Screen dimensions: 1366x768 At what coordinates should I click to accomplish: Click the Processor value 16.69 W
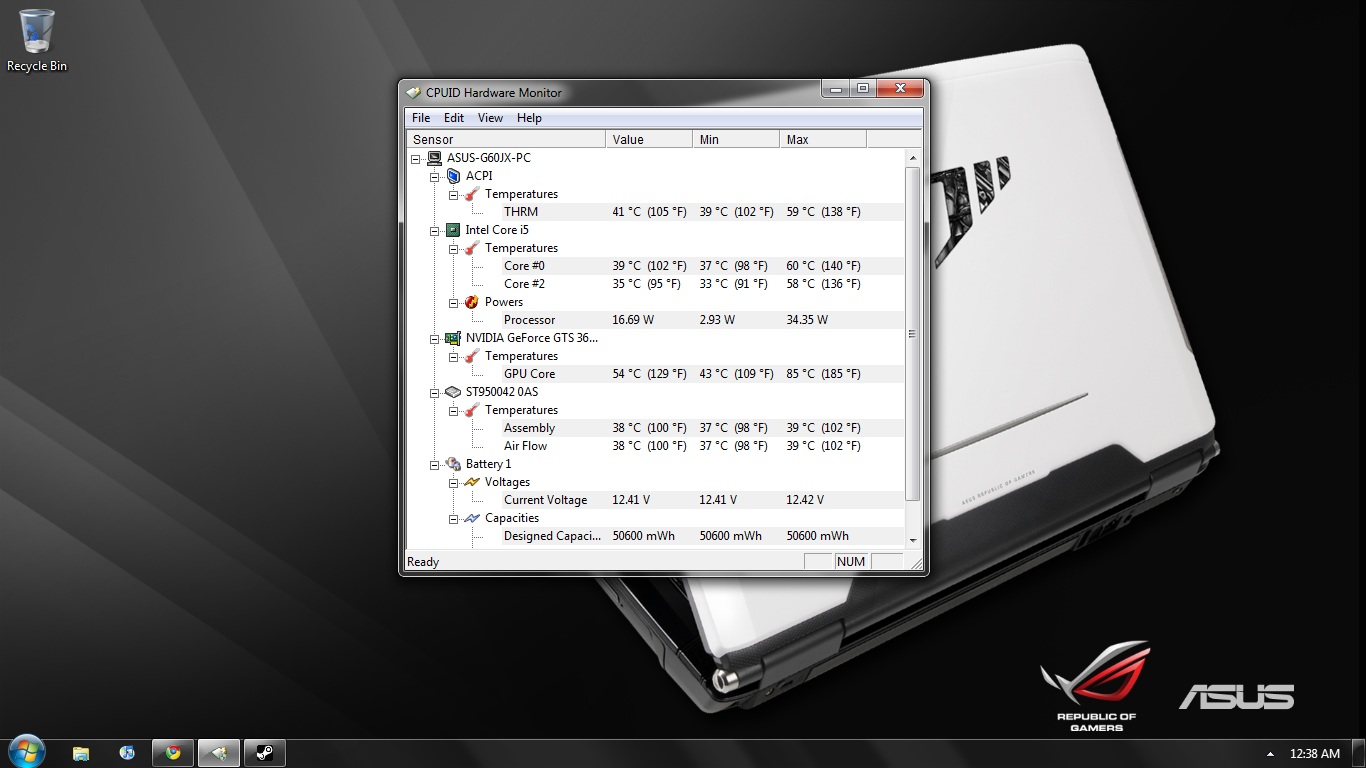pyautogui.click(x=633, y=320)
